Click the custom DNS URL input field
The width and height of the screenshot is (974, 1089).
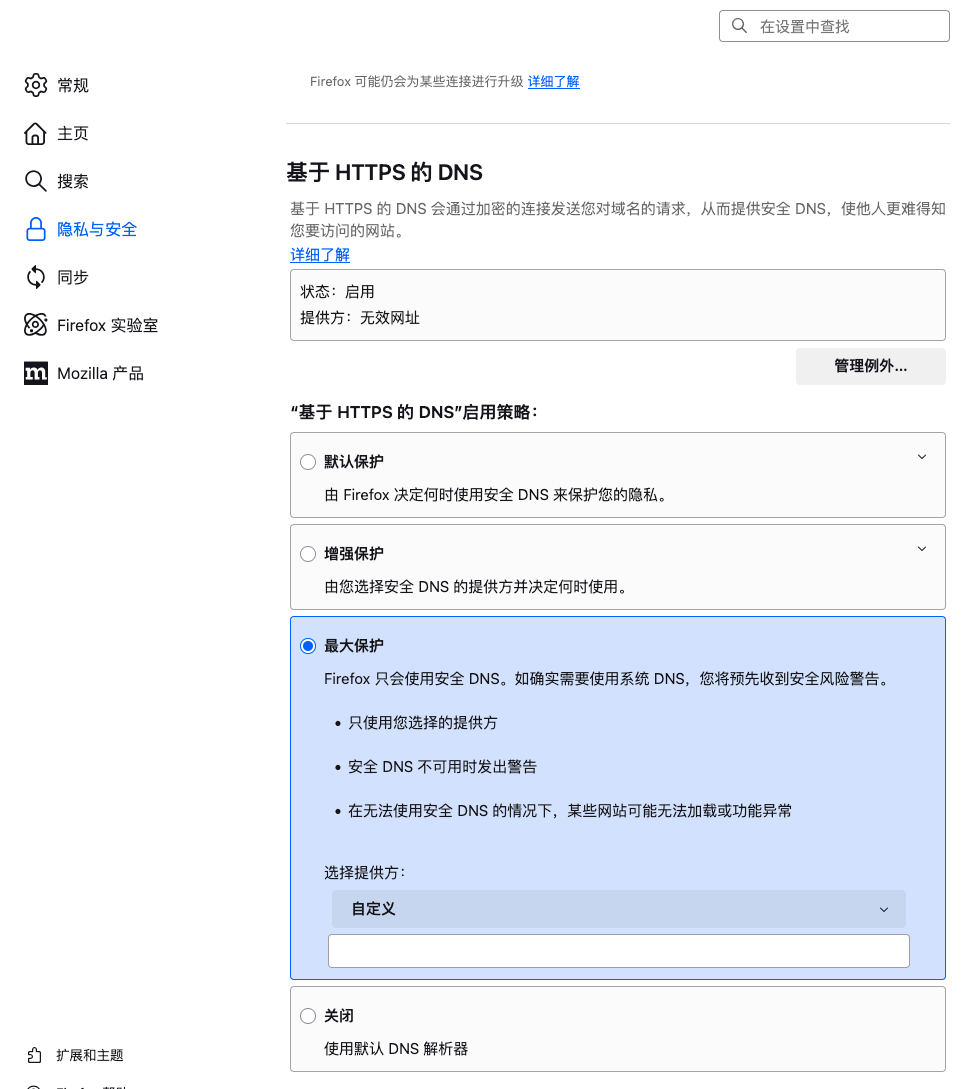pyautogui.click(x=618, y=951)
